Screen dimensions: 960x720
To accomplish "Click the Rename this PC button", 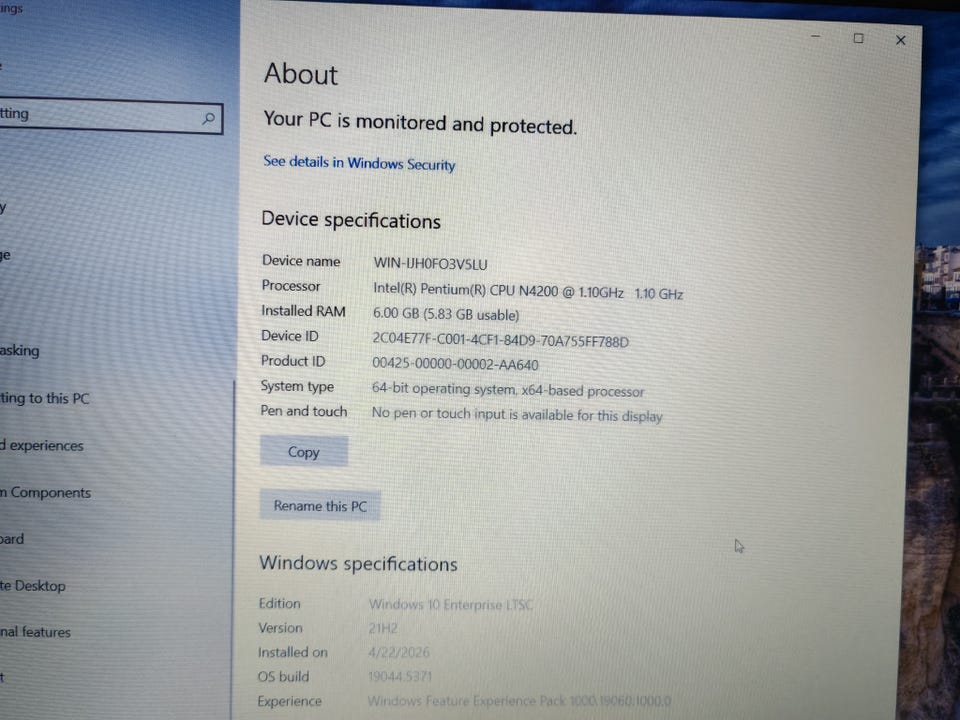I will 320,506.
